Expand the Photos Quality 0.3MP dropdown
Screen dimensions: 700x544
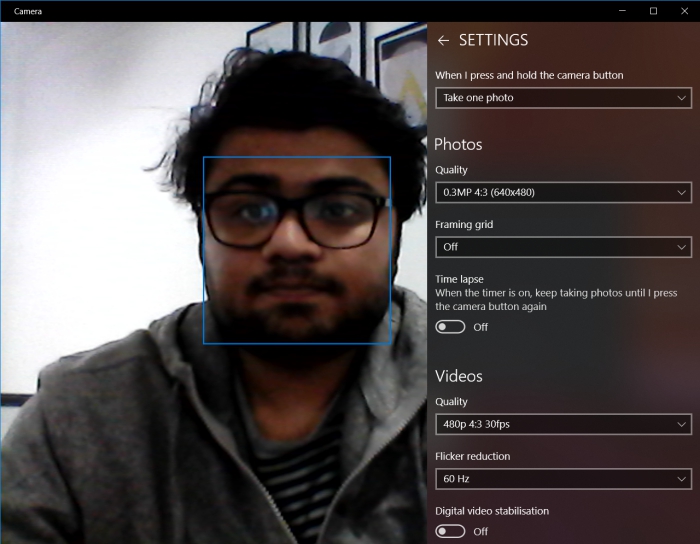coord(563,192)
